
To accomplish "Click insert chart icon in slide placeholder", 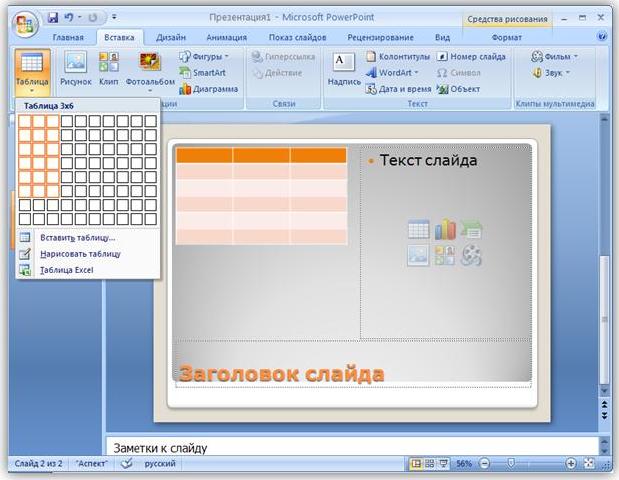I will point(445,230).
